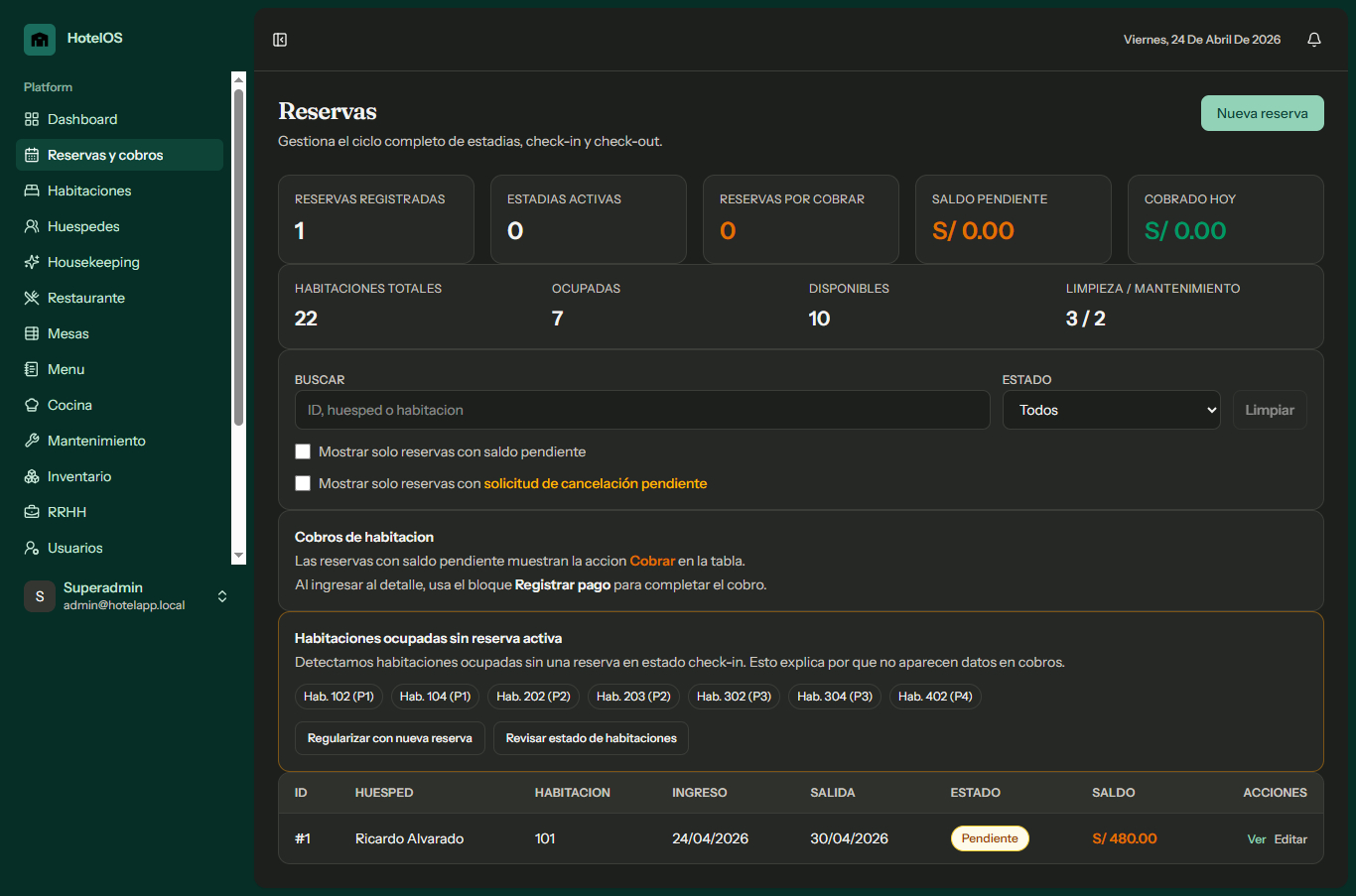Open Dashboard via its grid icon

point(32,119)
